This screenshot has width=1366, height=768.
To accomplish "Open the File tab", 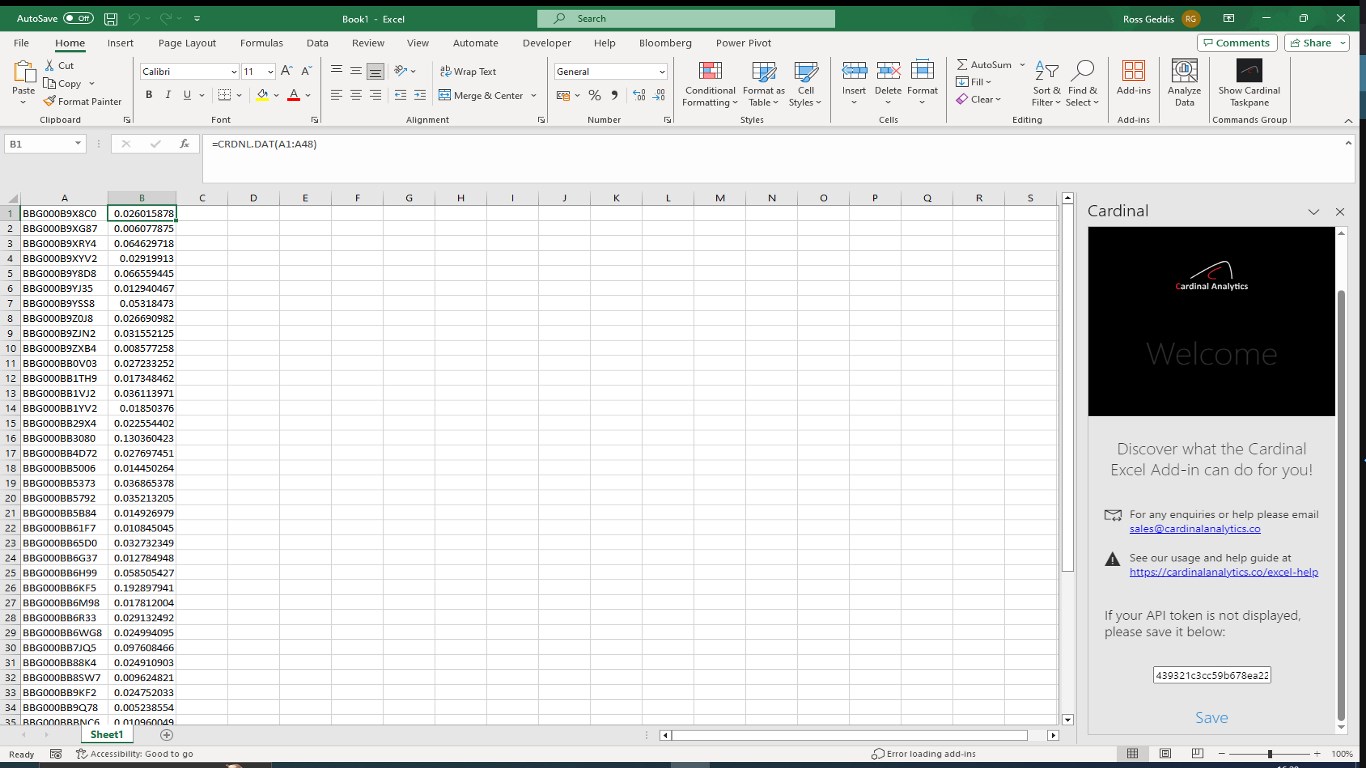I will tap(21, 43).
